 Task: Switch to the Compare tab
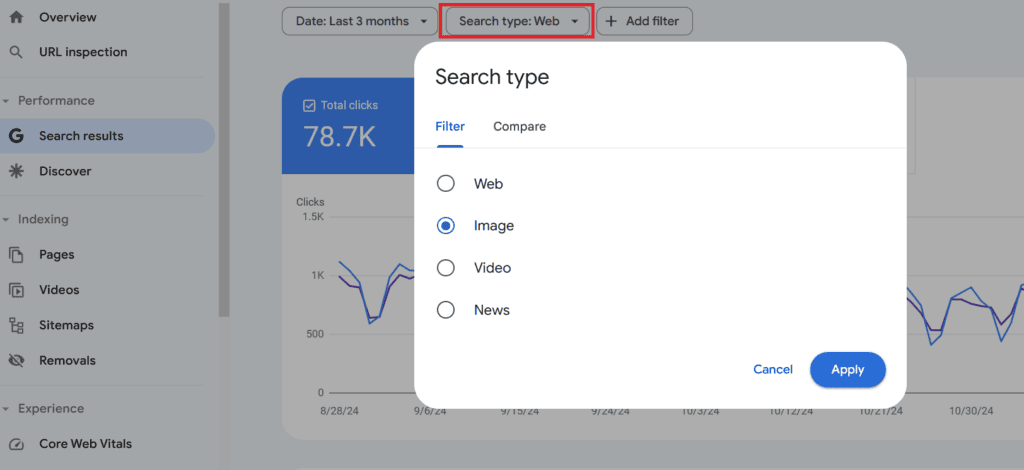coord(519,127)
